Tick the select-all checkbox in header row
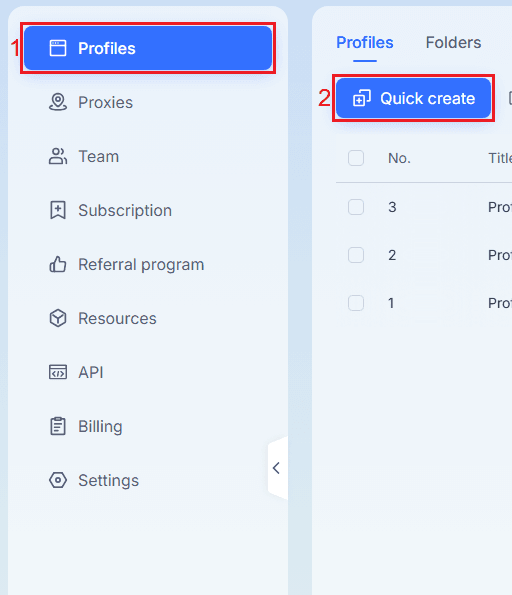The image size is (512, 595). click(356, 158)
